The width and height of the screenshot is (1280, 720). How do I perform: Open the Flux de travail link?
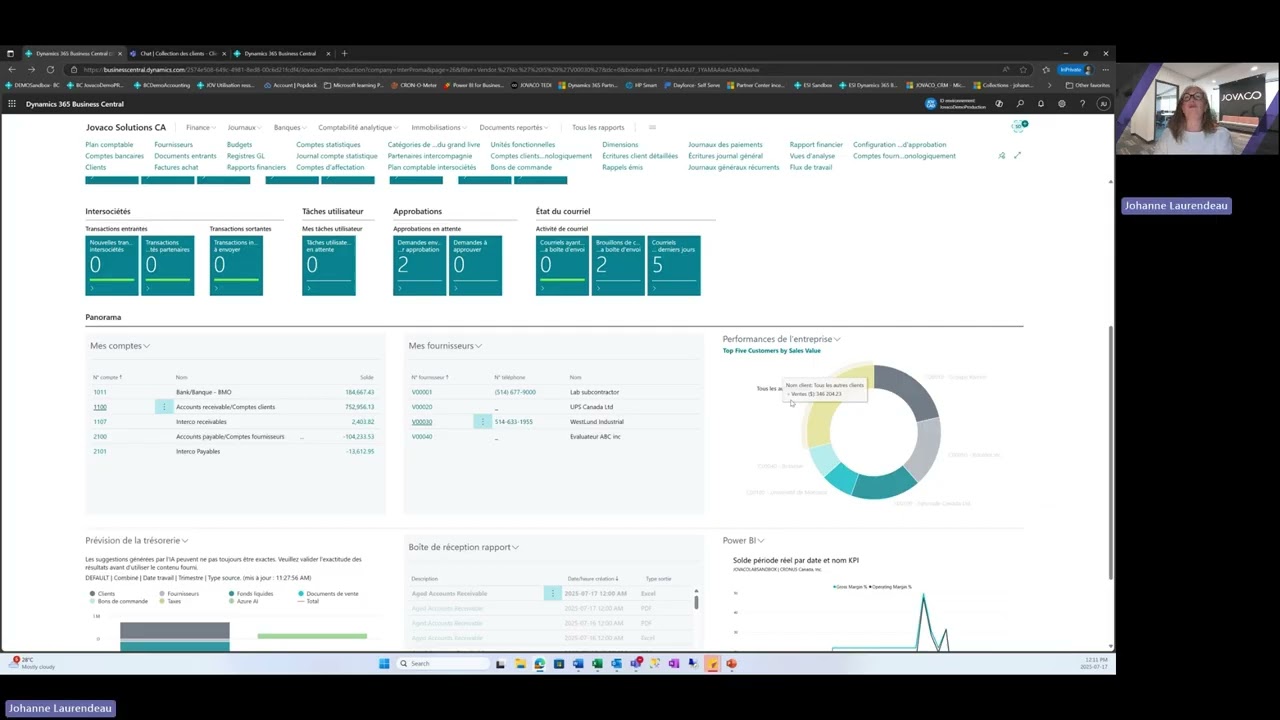811,167
